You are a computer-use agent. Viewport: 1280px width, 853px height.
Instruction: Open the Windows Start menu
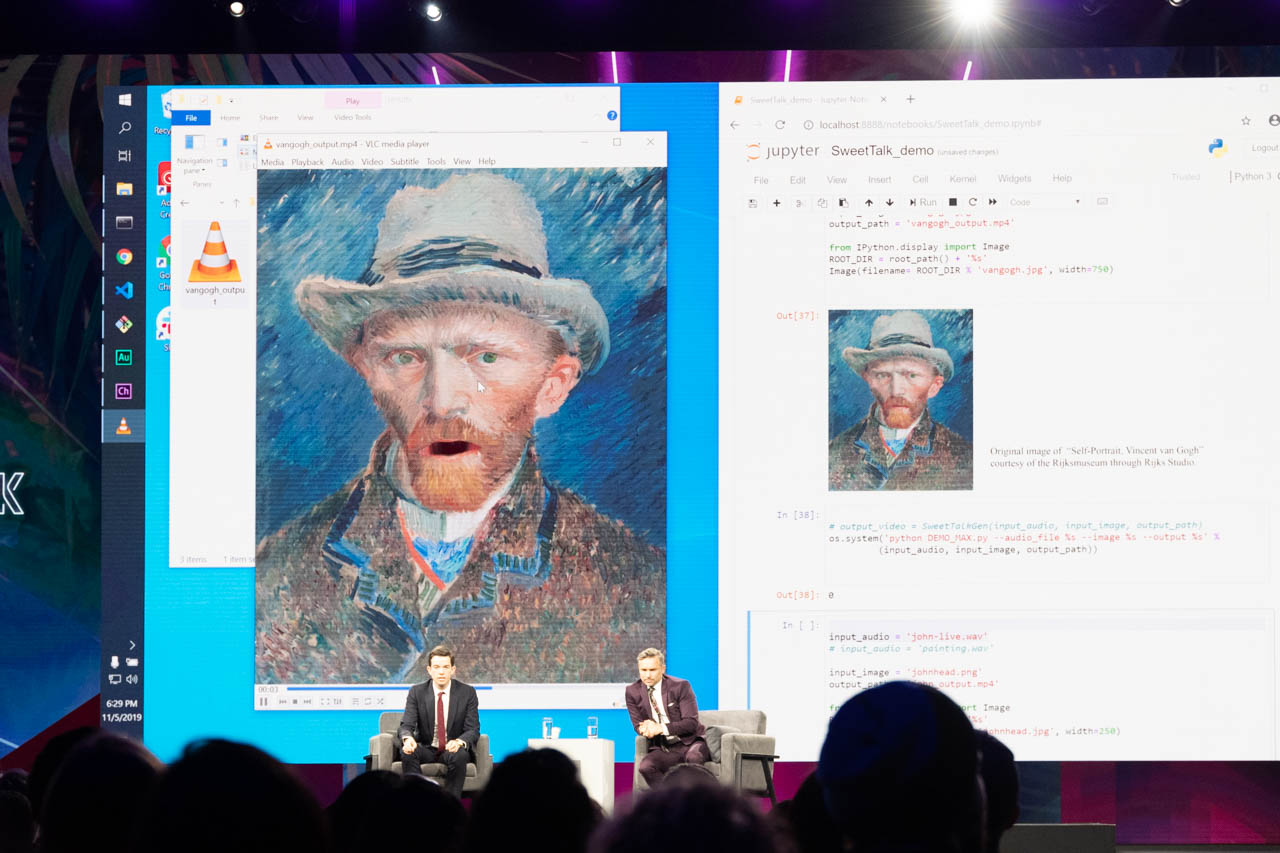click(124, 100)
